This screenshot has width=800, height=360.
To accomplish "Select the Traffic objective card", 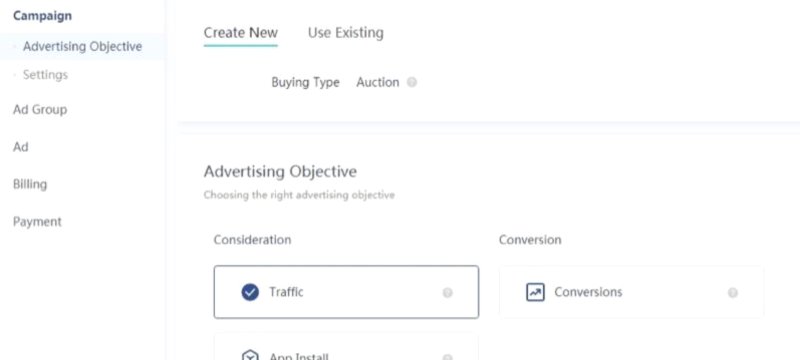I will [x=346, y=292].
